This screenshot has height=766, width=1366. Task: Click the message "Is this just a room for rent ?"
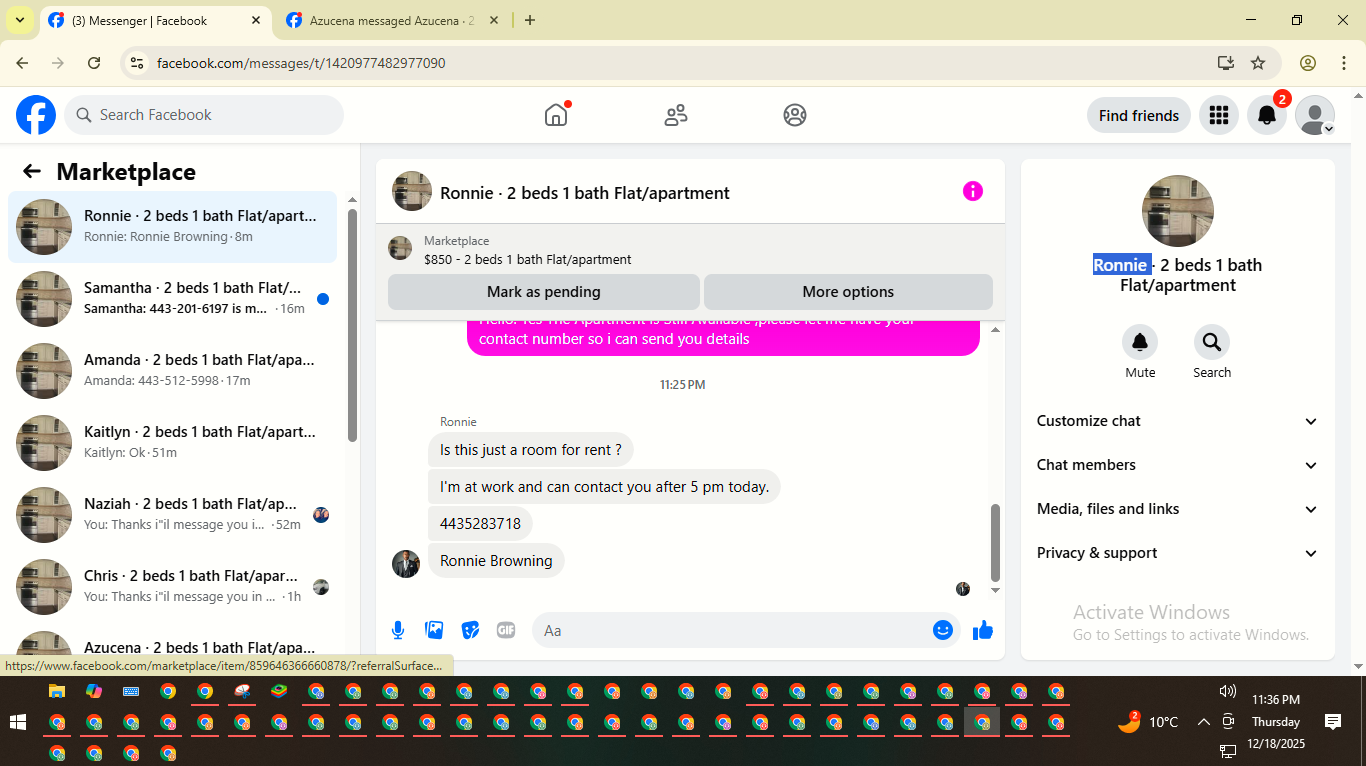[531, 450]
